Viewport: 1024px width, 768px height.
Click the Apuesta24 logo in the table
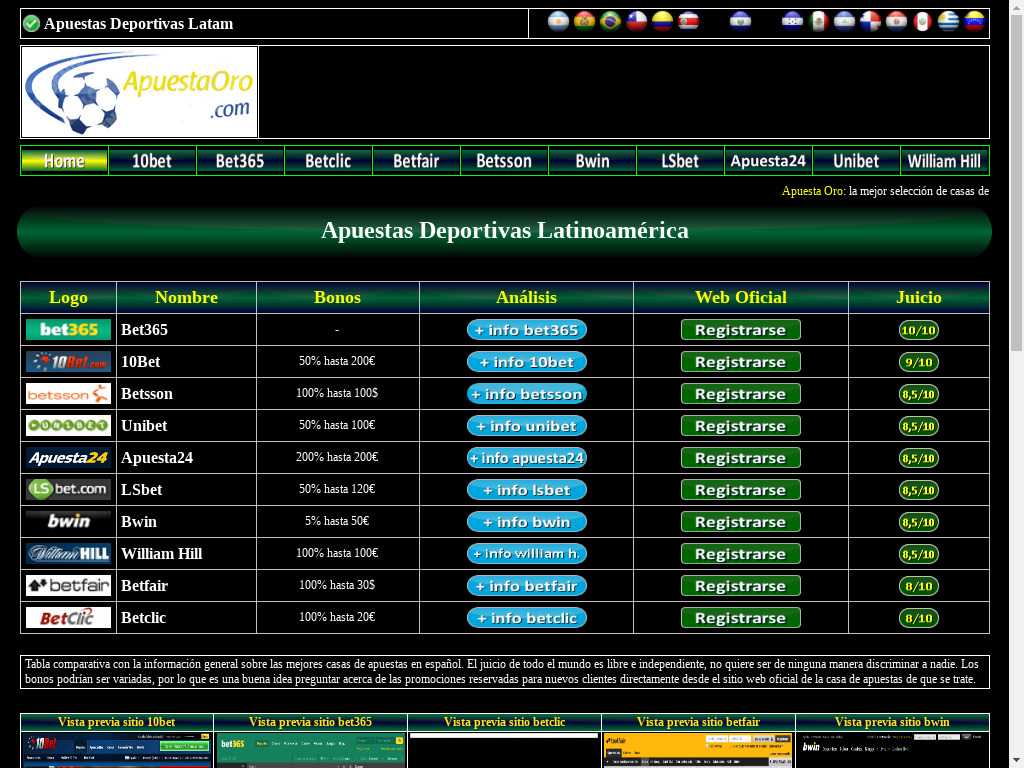tap(69, 458)
